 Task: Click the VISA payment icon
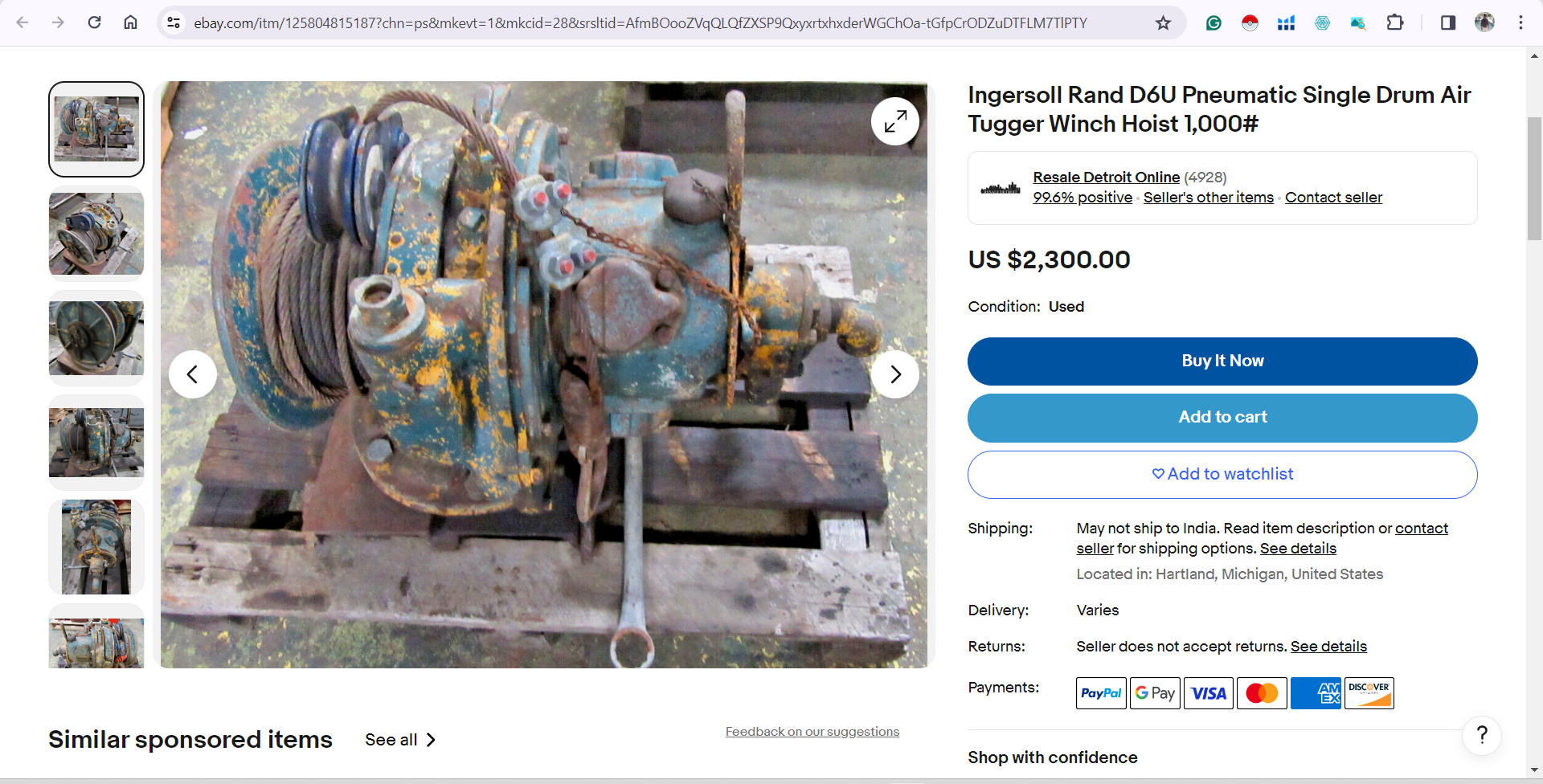(x=1208, y=693)
